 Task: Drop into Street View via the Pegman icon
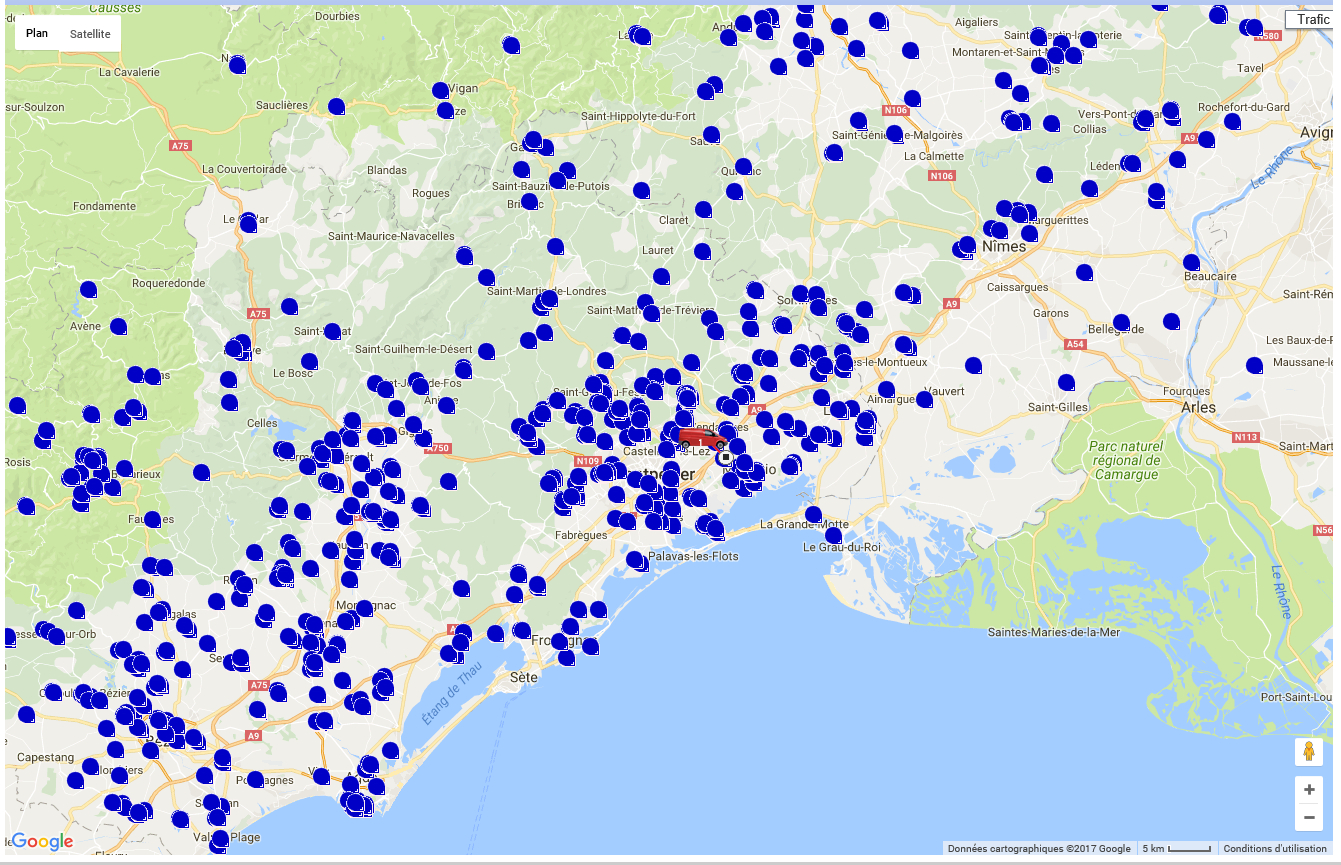click(x=1308, y=752)
